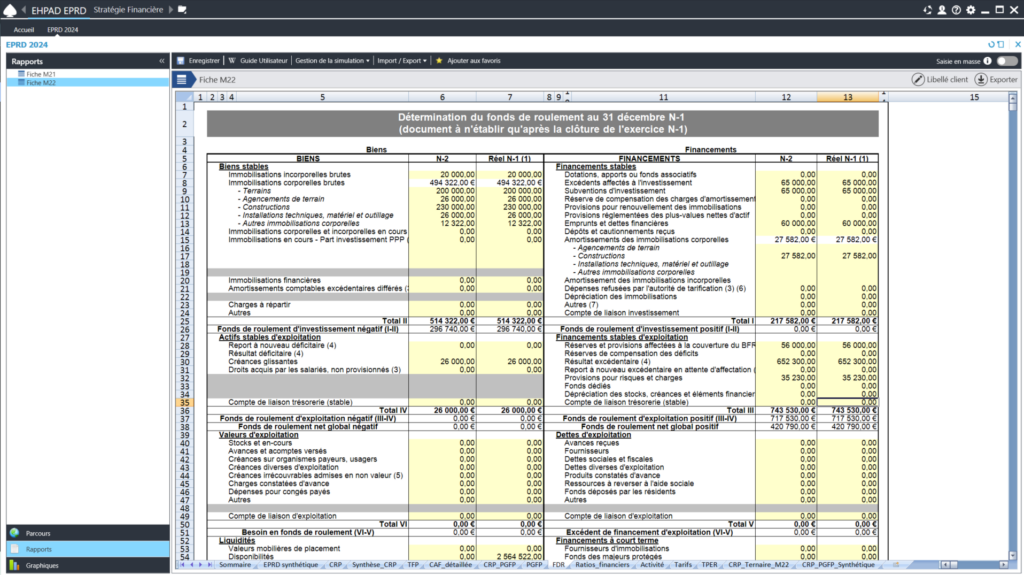Click Ajouter aux favoris
1024x575 pixels.
point(473,61)
